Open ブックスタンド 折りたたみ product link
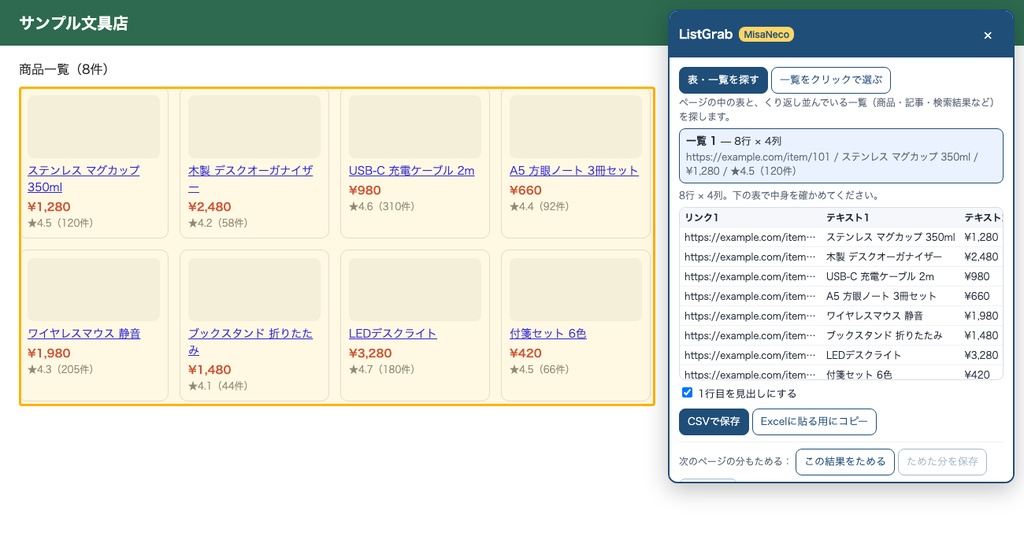This screenshot has width=1024, height=551. (x=250, y=341)
